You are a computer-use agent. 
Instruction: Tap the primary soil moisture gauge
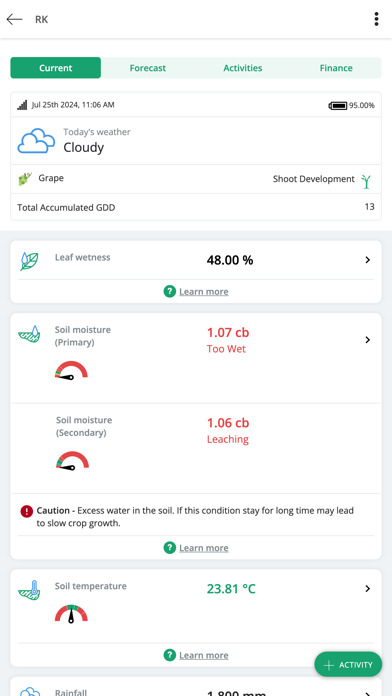71,370
